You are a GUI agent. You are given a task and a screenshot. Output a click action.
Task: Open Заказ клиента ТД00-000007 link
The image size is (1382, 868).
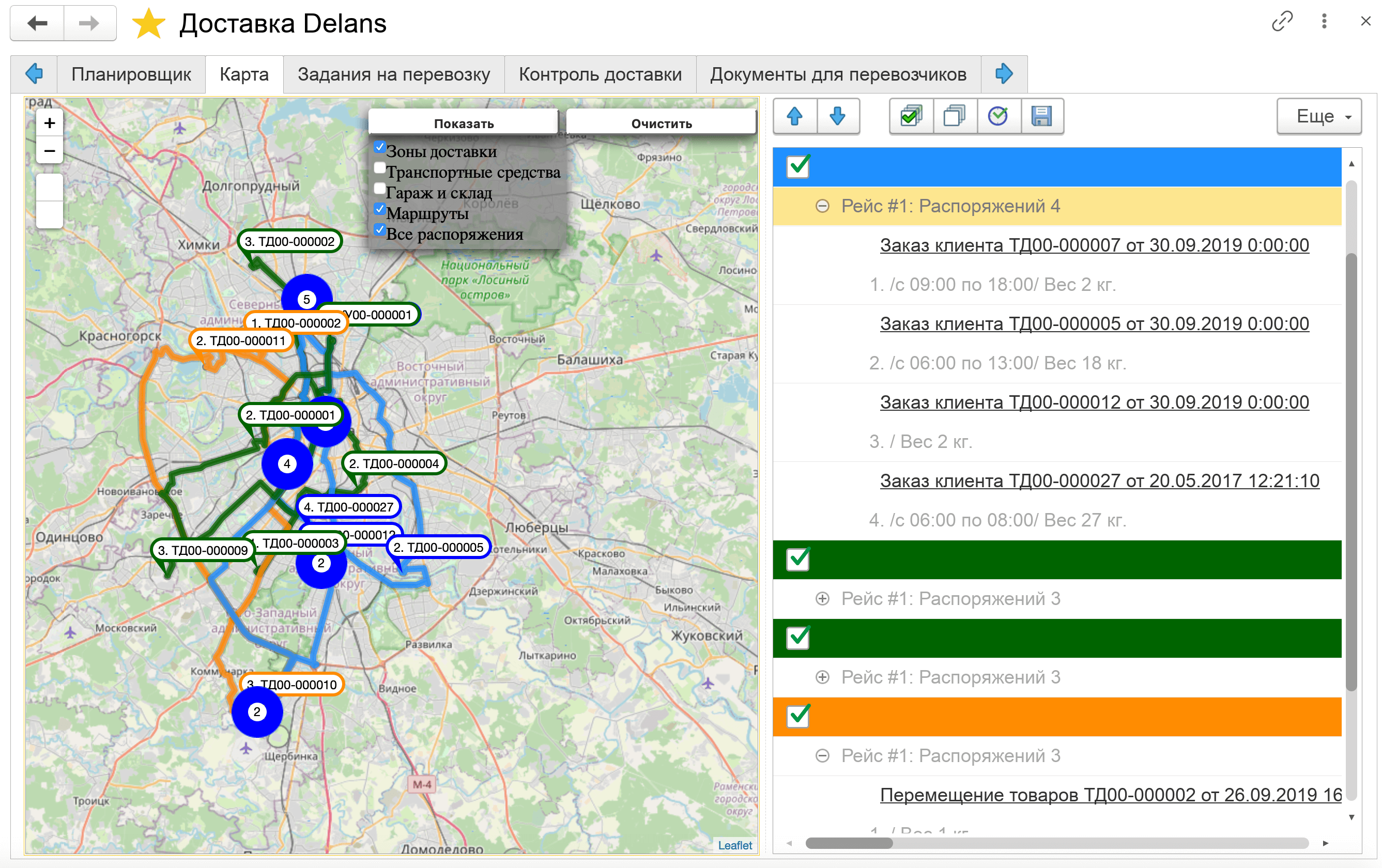[1094, 245]
